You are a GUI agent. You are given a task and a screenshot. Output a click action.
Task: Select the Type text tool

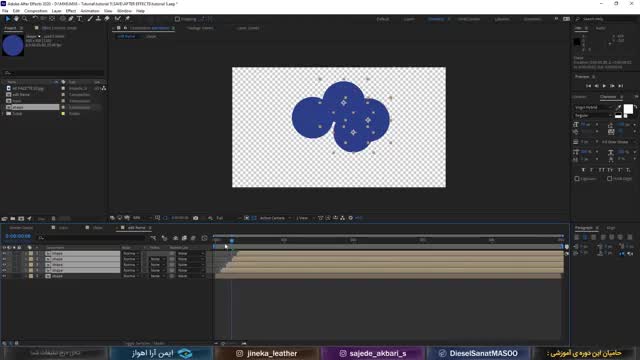[79, 19]
